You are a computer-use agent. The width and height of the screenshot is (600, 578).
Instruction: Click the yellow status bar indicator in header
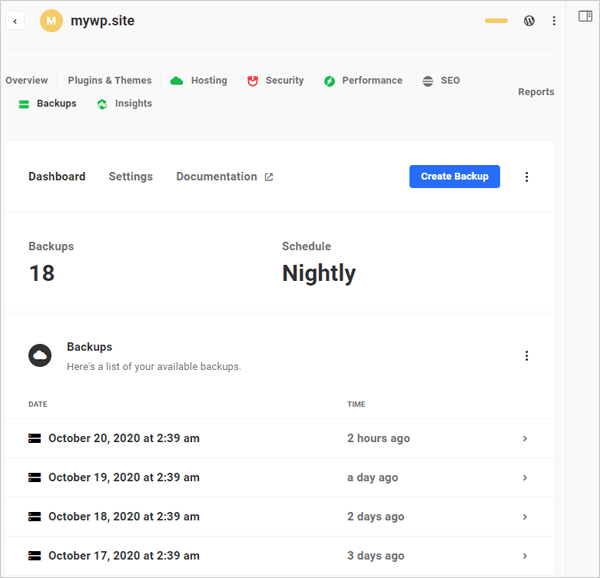[496, 21]
